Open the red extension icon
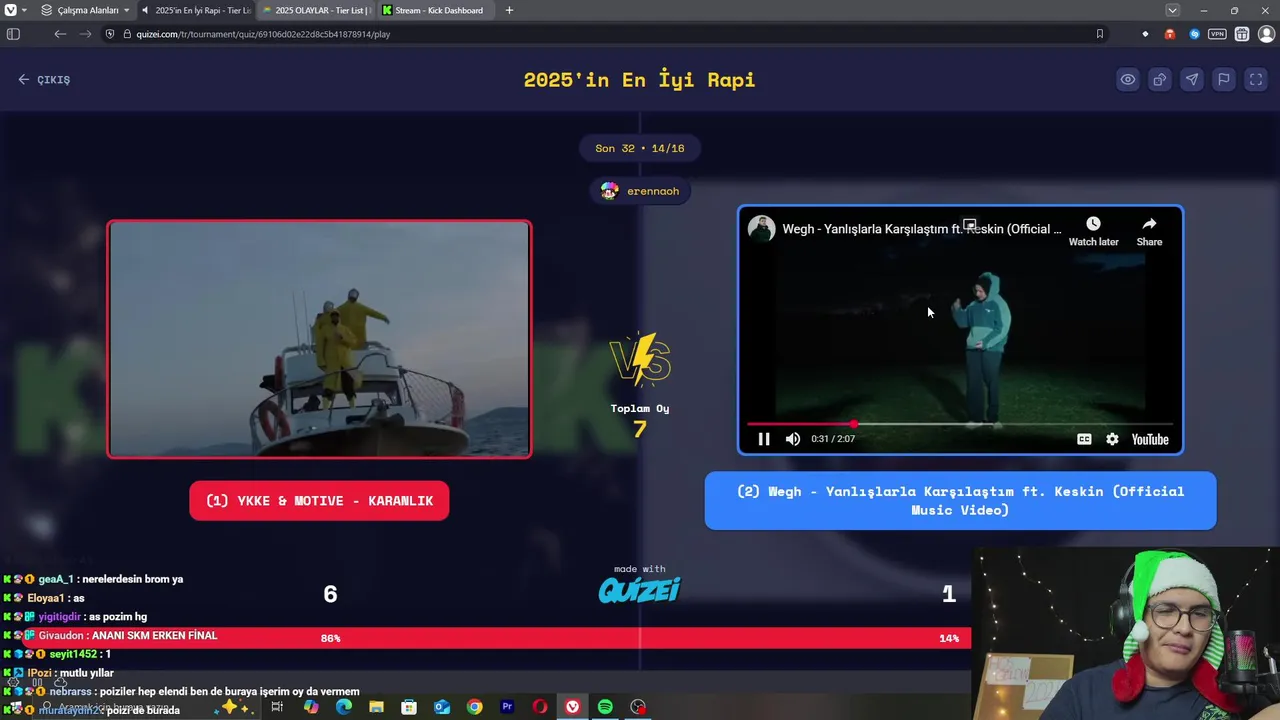 point(1170,34)
